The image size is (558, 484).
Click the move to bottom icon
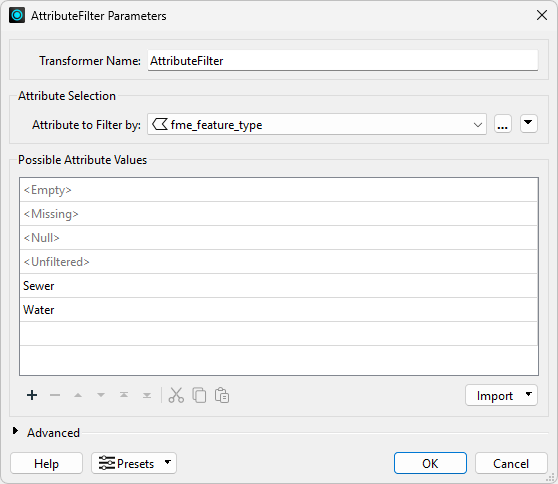point(147,395)
